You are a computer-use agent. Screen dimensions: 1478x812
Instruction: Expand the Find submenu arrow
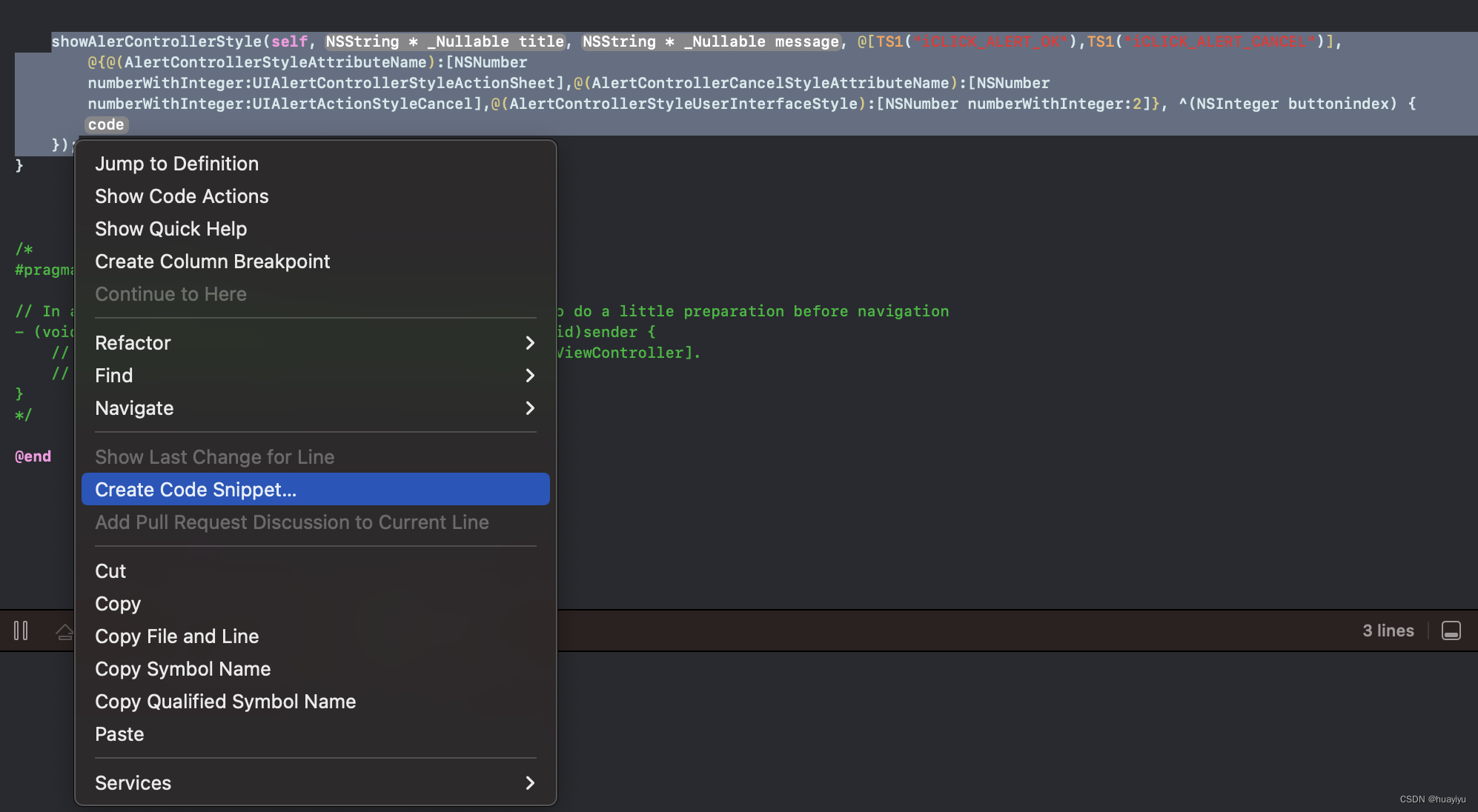(529, 376)
